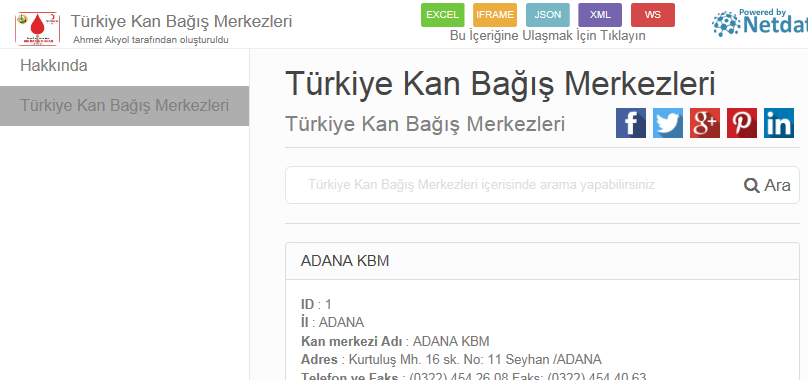Viewport: 808px width, 380px height.
Task: Click the large page heading Türkiye Kan Bağış Merkezleri
Action: pos(500,84)
